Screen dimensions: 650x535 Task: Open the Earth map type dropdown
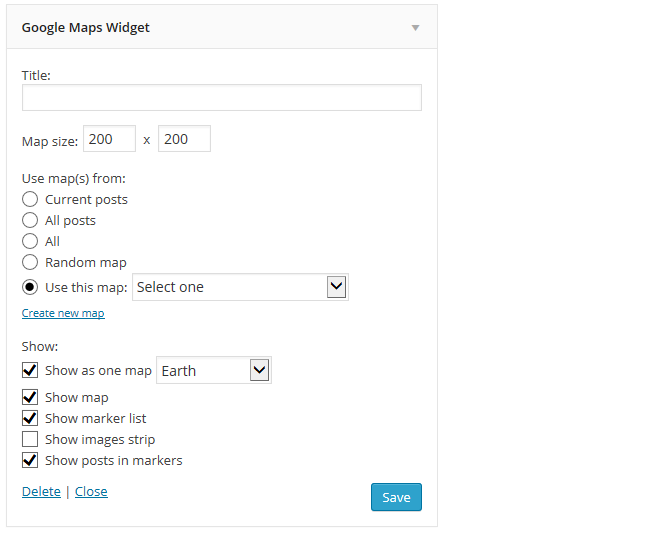coord(214,370)
